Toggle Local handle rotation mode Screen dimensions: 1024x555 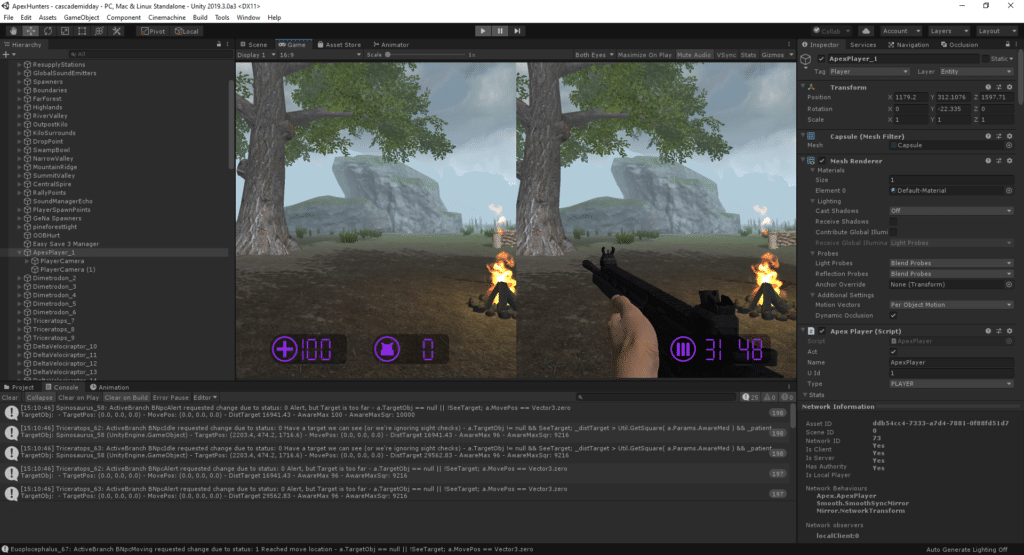[187, 31]
